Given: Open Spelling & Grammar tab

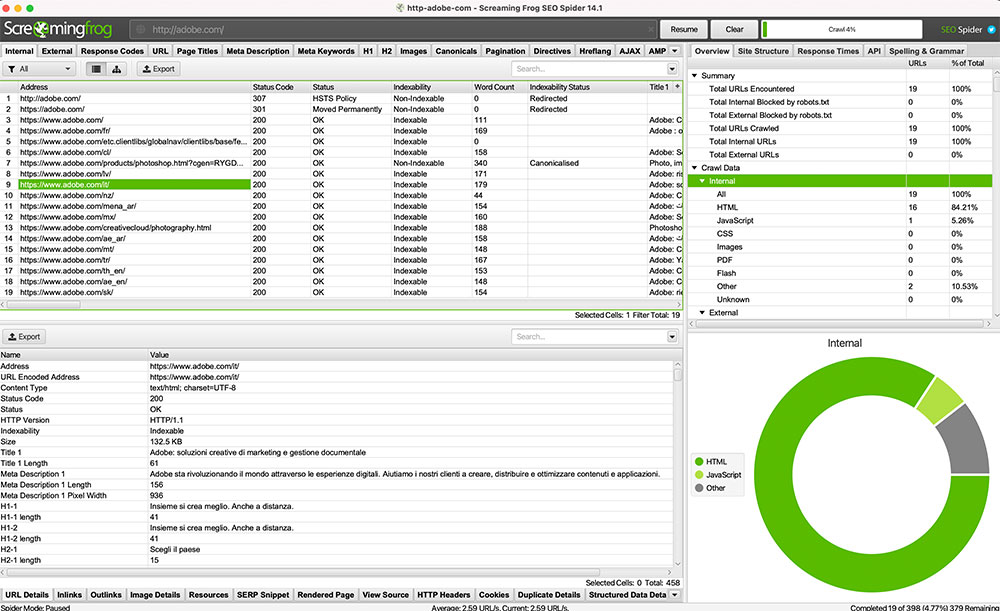Looking at the screenshot, I should tap(926, 51).
